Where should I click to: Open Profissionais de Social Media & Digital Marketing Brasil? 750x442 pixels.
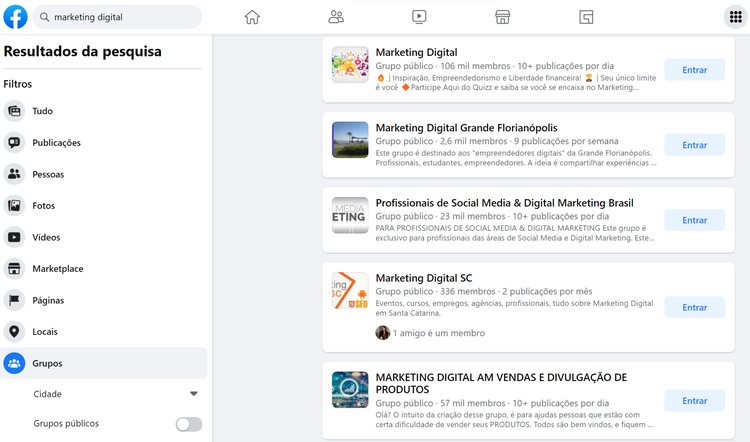click(504, 203)
